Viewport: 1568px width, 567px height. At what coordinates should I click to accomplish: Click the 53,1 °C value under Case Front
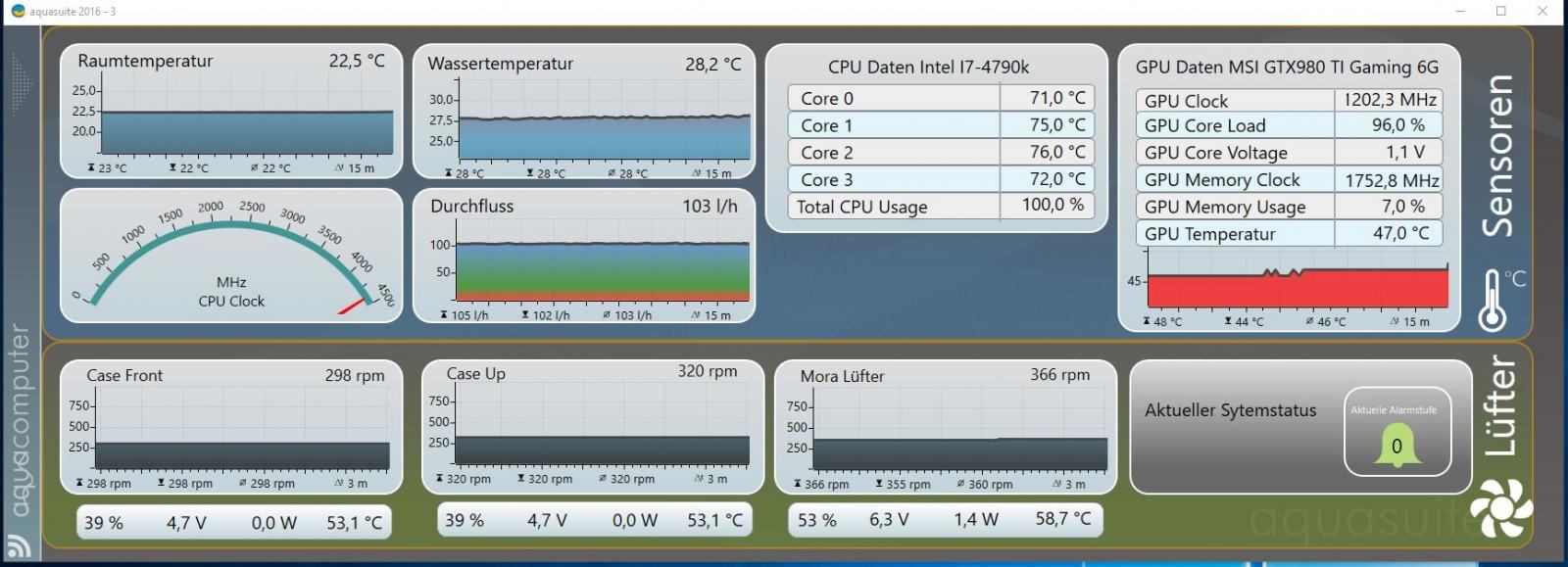point(355,523)
